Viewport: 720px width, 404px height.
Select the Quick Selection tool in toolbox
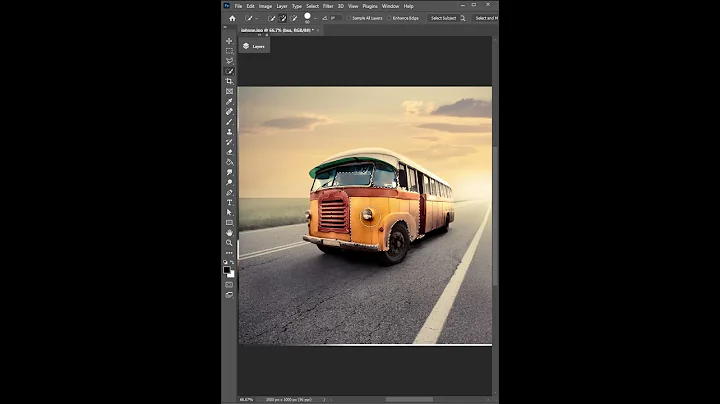(x=229, y=71)
